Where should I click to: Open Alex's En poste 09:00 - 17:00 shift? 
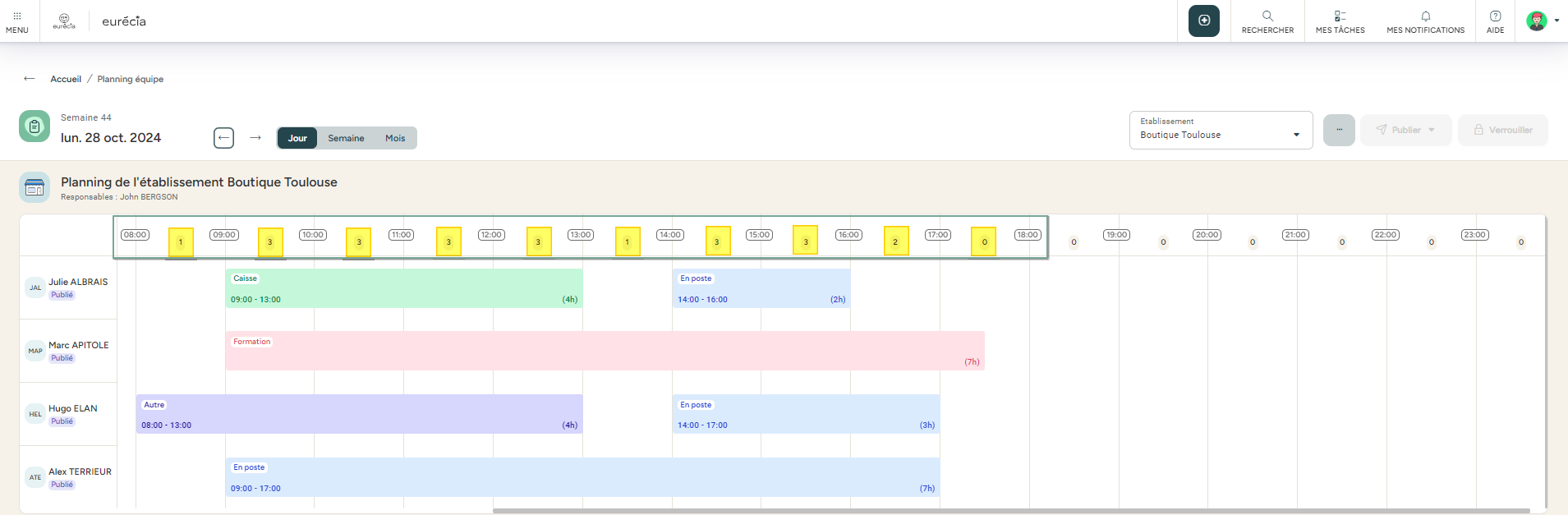click(x=582, y=477)
